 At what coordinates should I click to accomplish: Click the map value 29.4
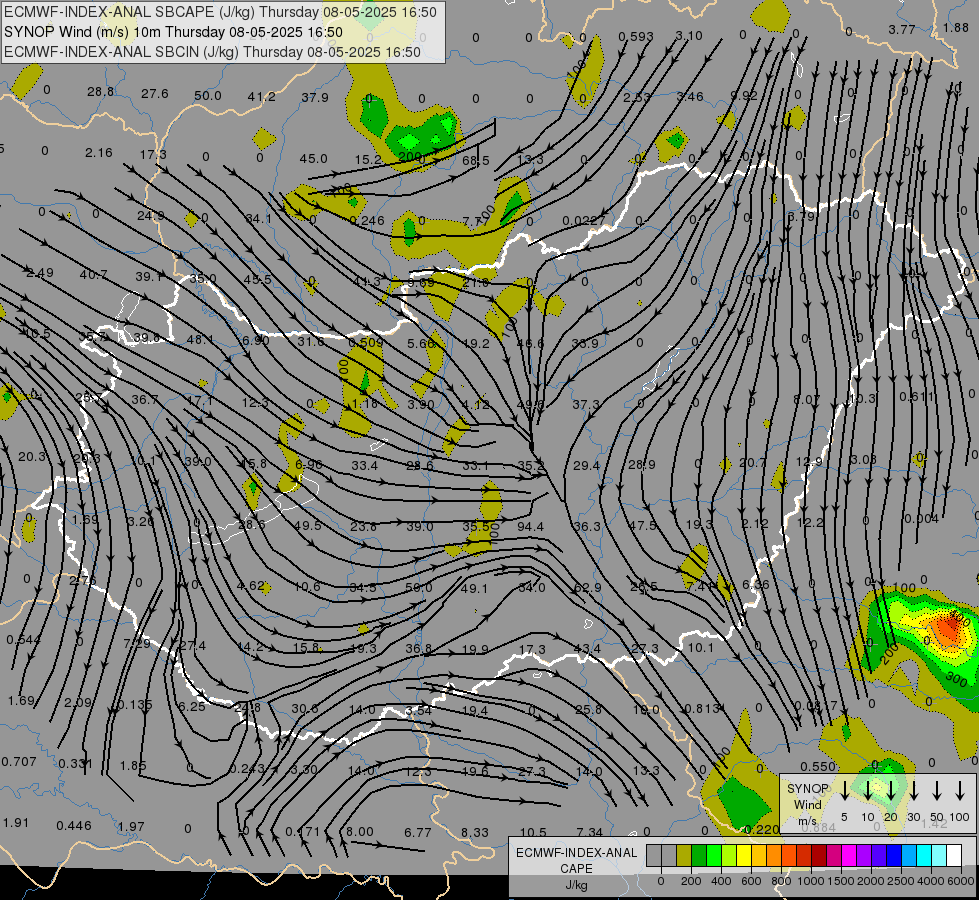586,465
